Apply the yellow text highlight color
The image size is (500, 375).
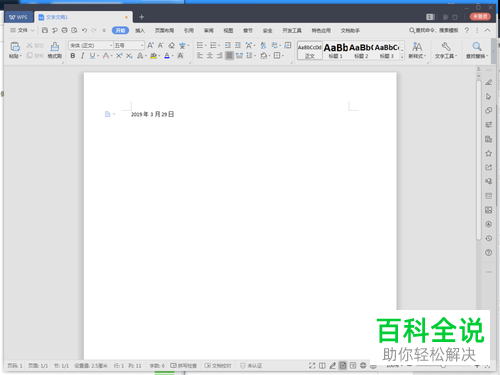pyautogui.click(x=153, y=56)
